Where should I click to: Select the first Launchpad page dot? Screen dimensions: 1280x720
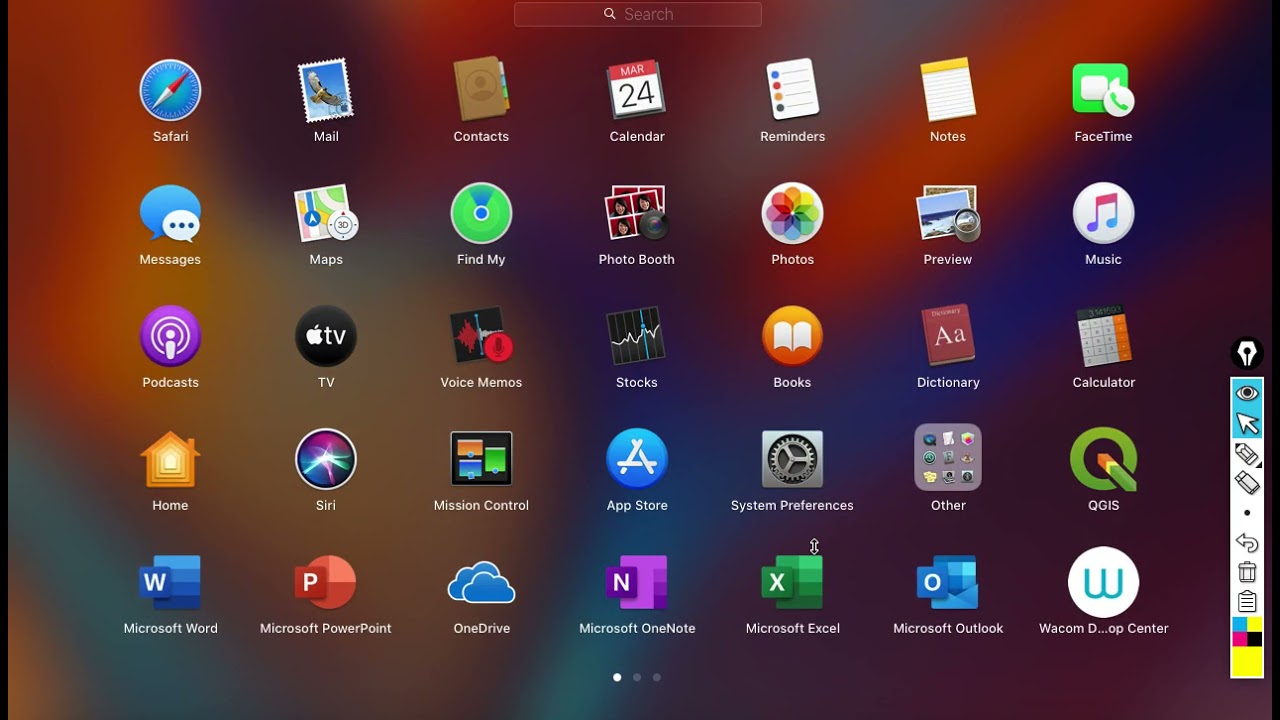617,677
